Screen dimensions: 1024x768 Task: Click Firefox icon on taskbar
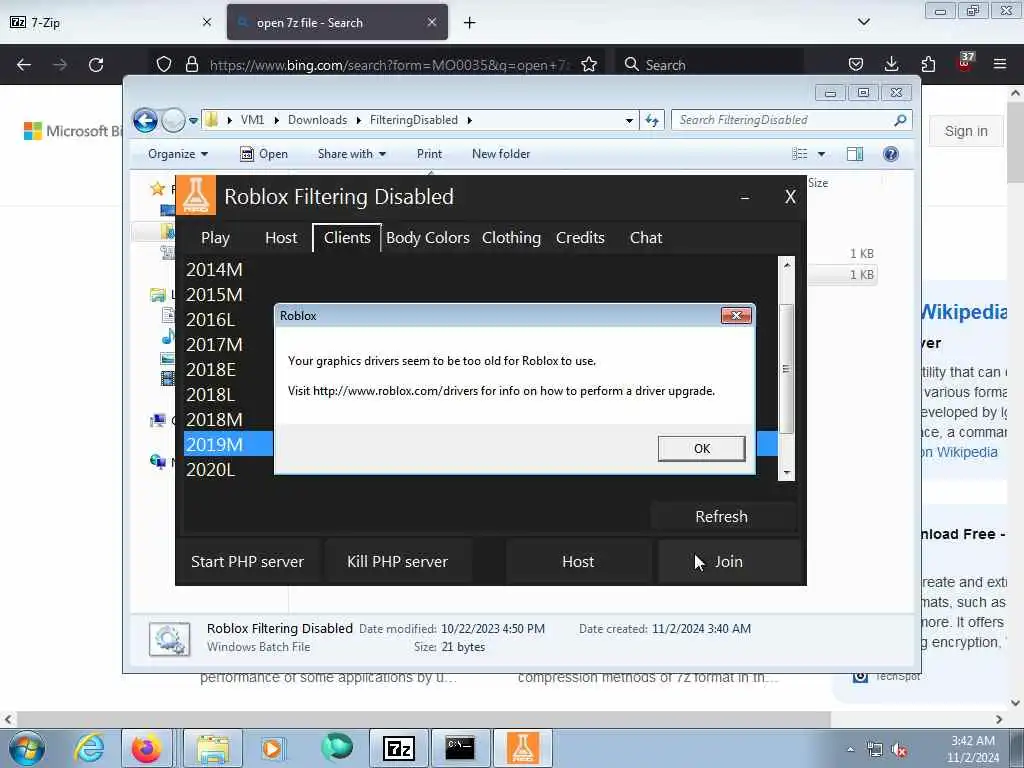pos(147,748)
